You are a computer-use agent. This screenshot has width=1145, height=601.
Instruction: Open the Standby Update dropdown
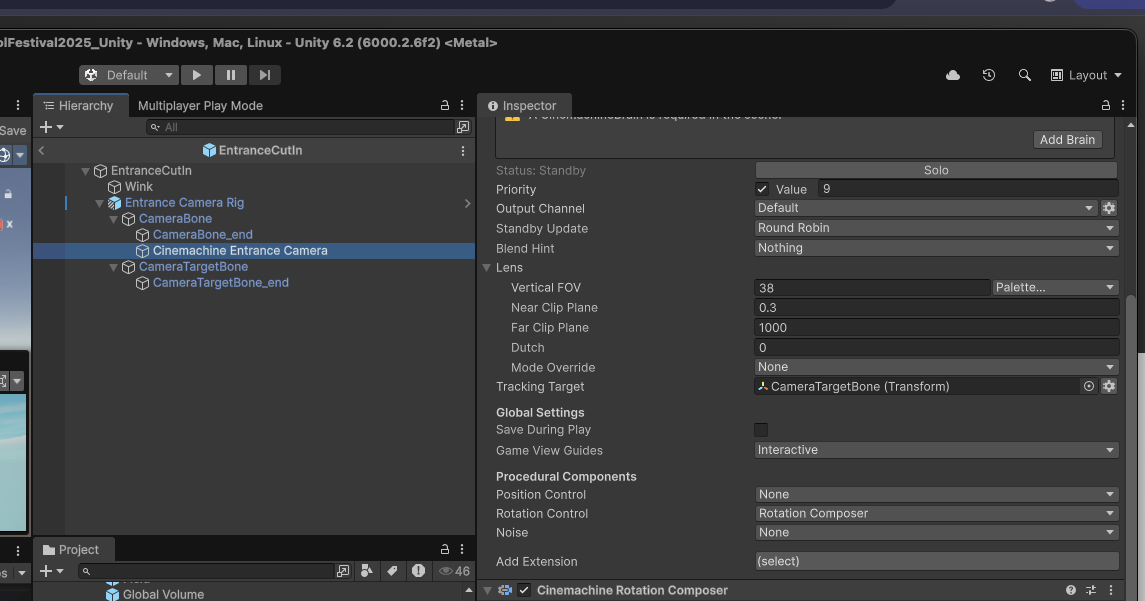point(935,227)
